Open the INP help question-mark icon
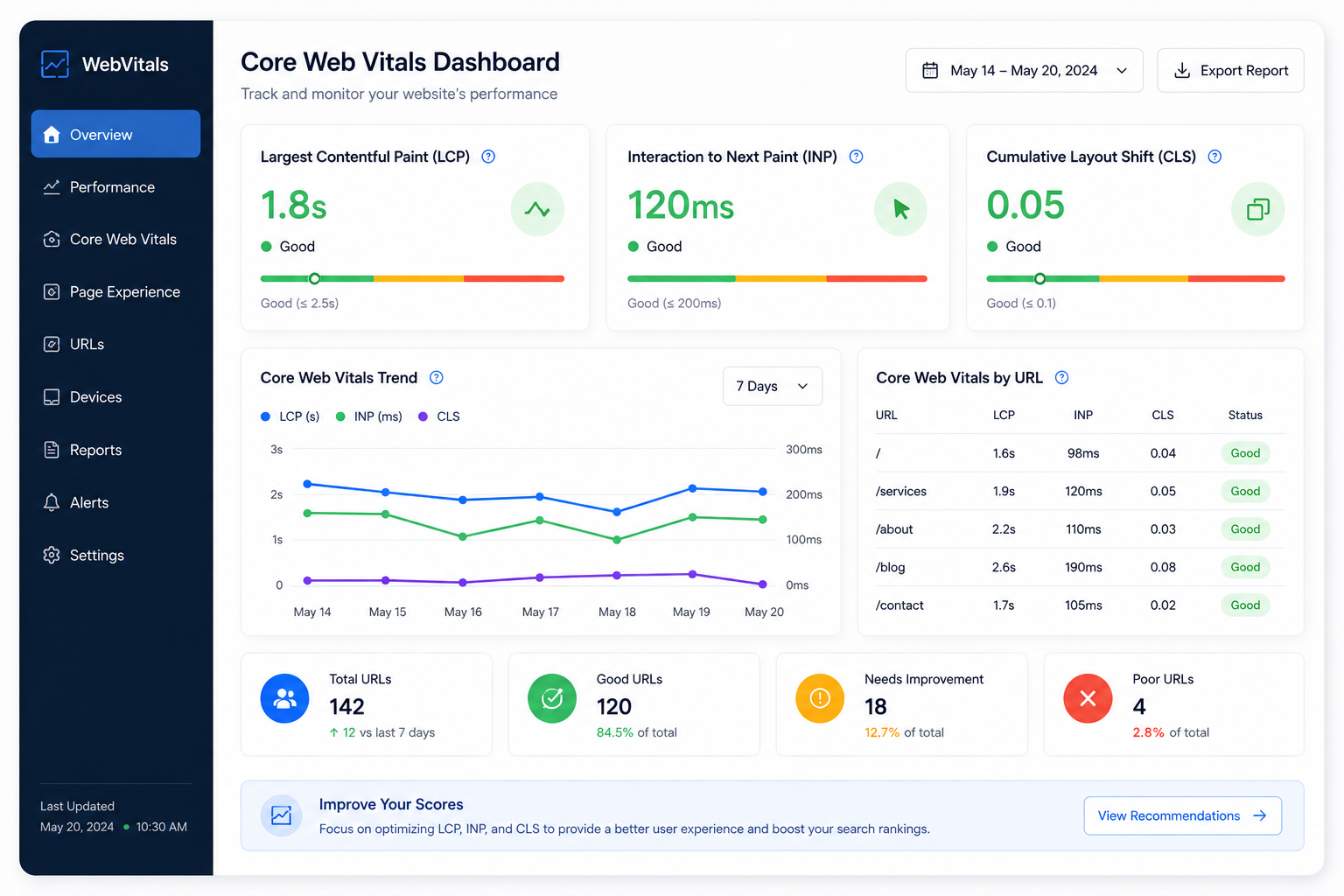 (x=856, y=157)
